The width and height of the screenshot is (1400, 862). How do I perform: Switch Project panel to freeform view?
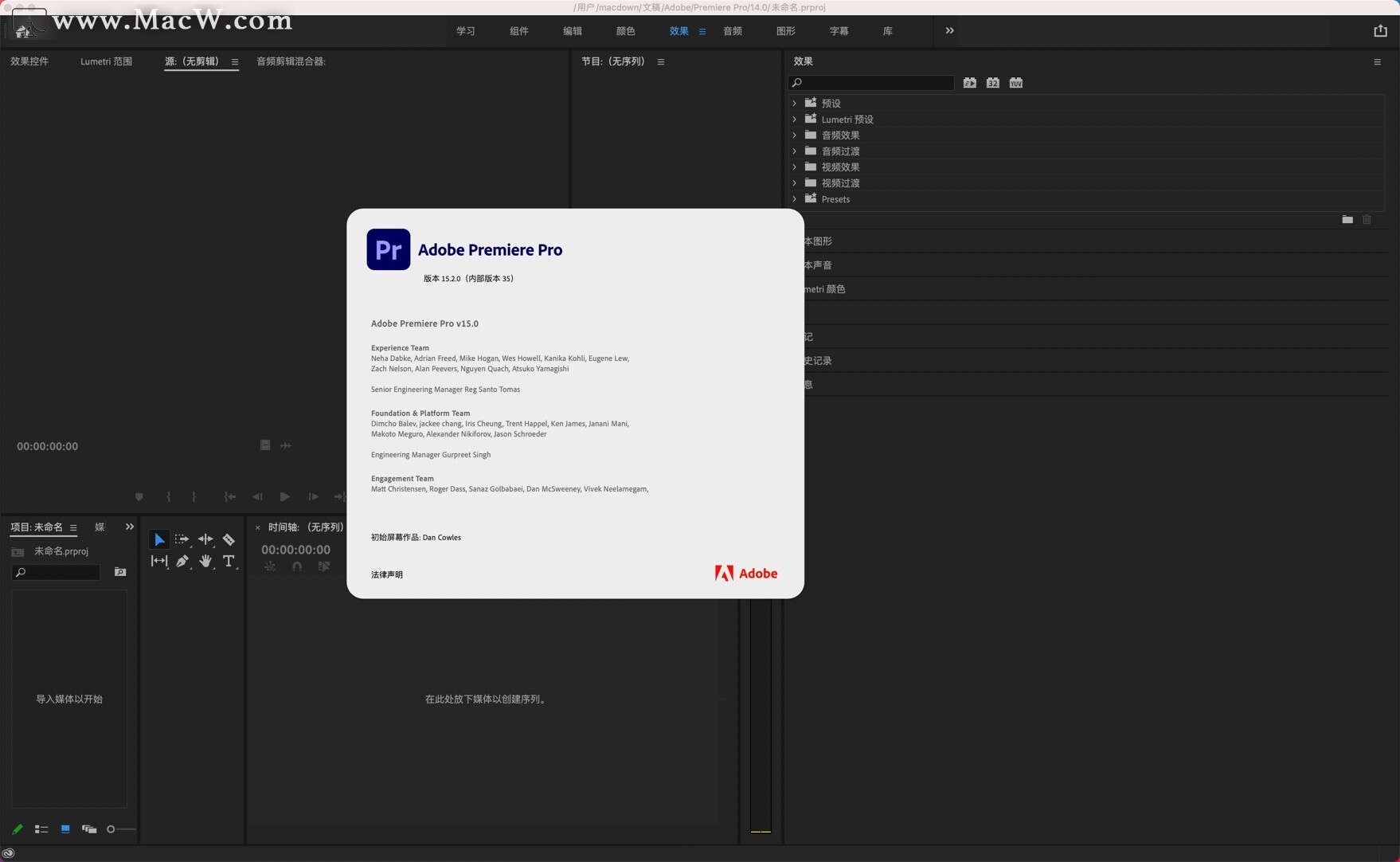tap(89, 829)
